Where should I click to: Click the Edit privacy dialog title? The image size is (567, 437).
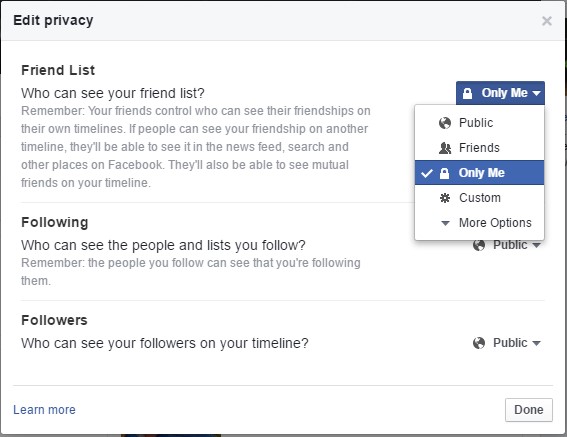pos(53,20)
